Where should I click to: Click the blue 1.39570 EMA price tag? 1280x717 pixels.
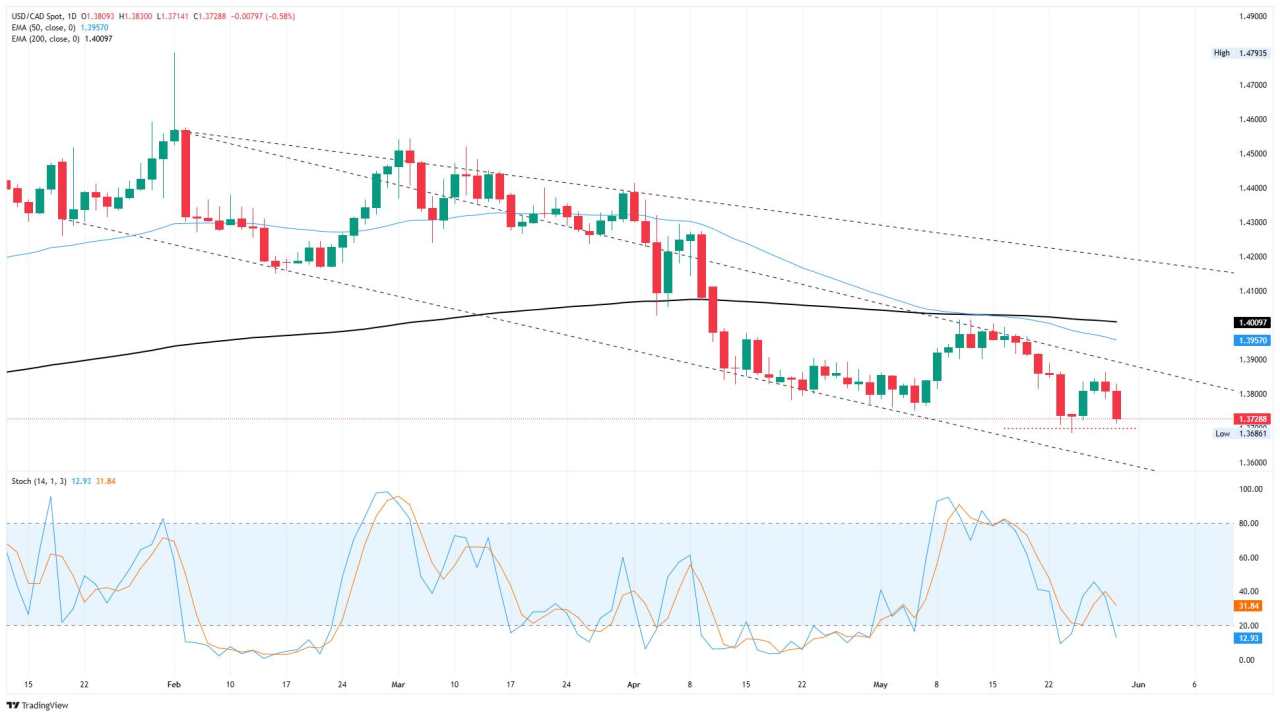click(x=1252, y=340)
